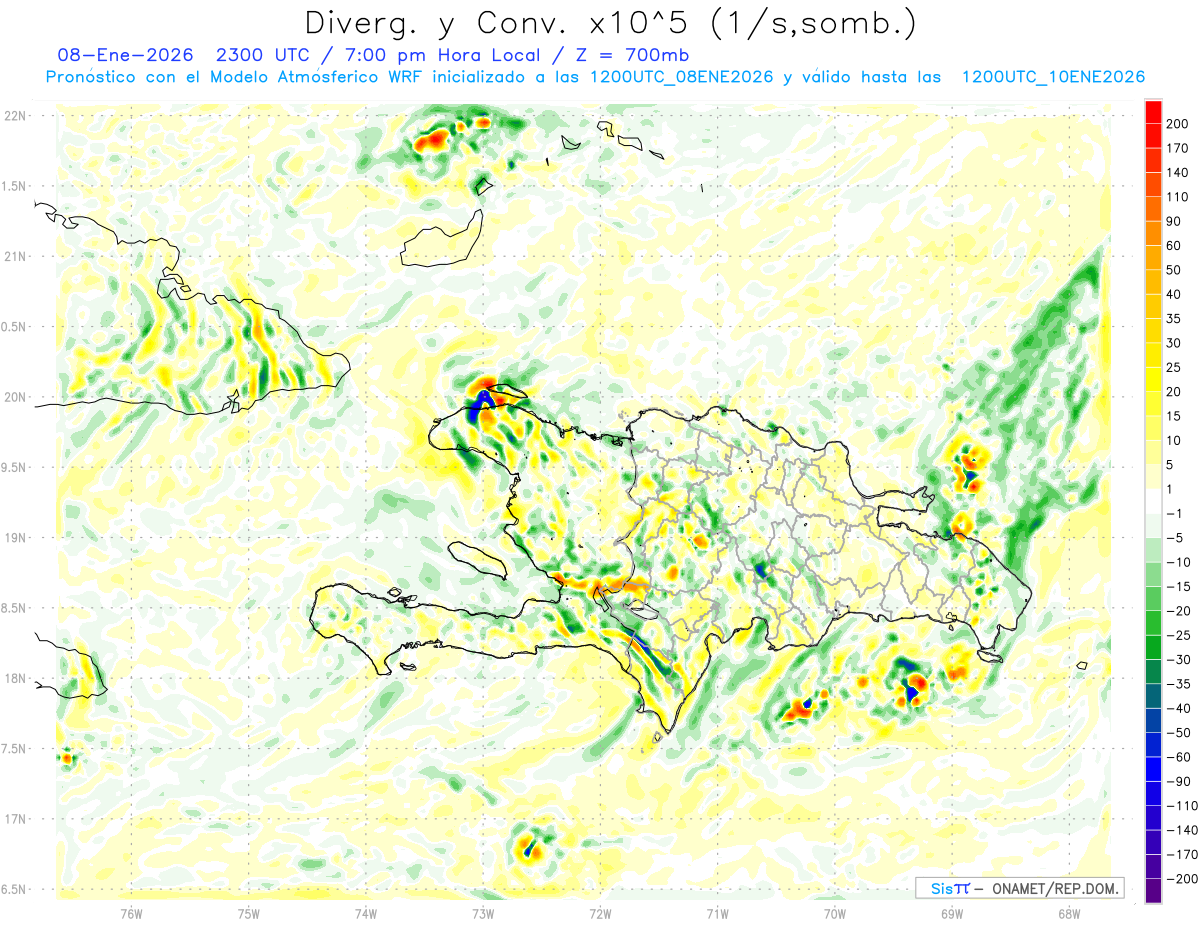Pick the red swatch atop the color bar
The image size is (1200, 927).
click(x=1153, y=112)
